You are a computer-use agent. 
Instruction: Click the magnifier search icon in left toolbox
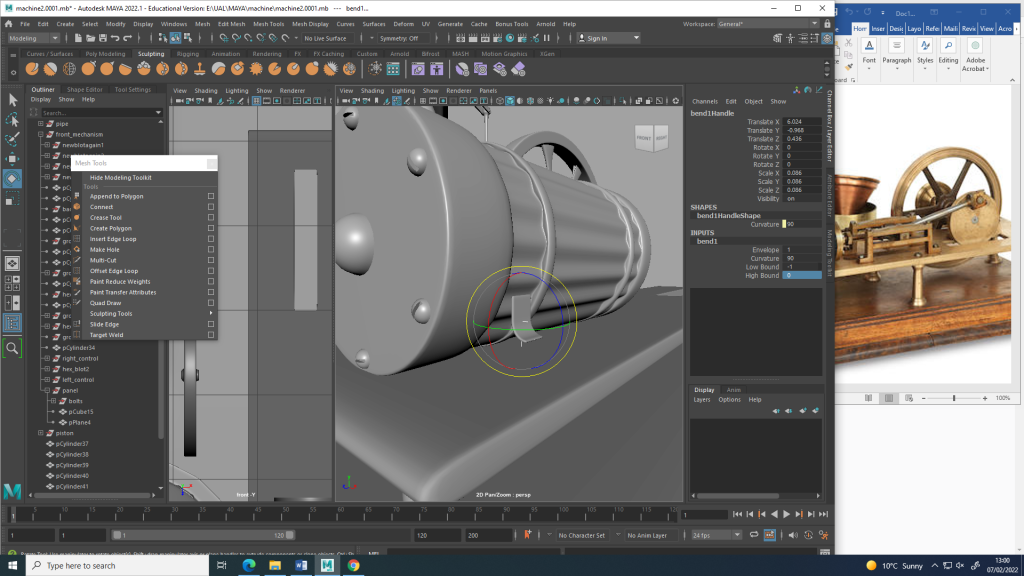pos(13,348)
